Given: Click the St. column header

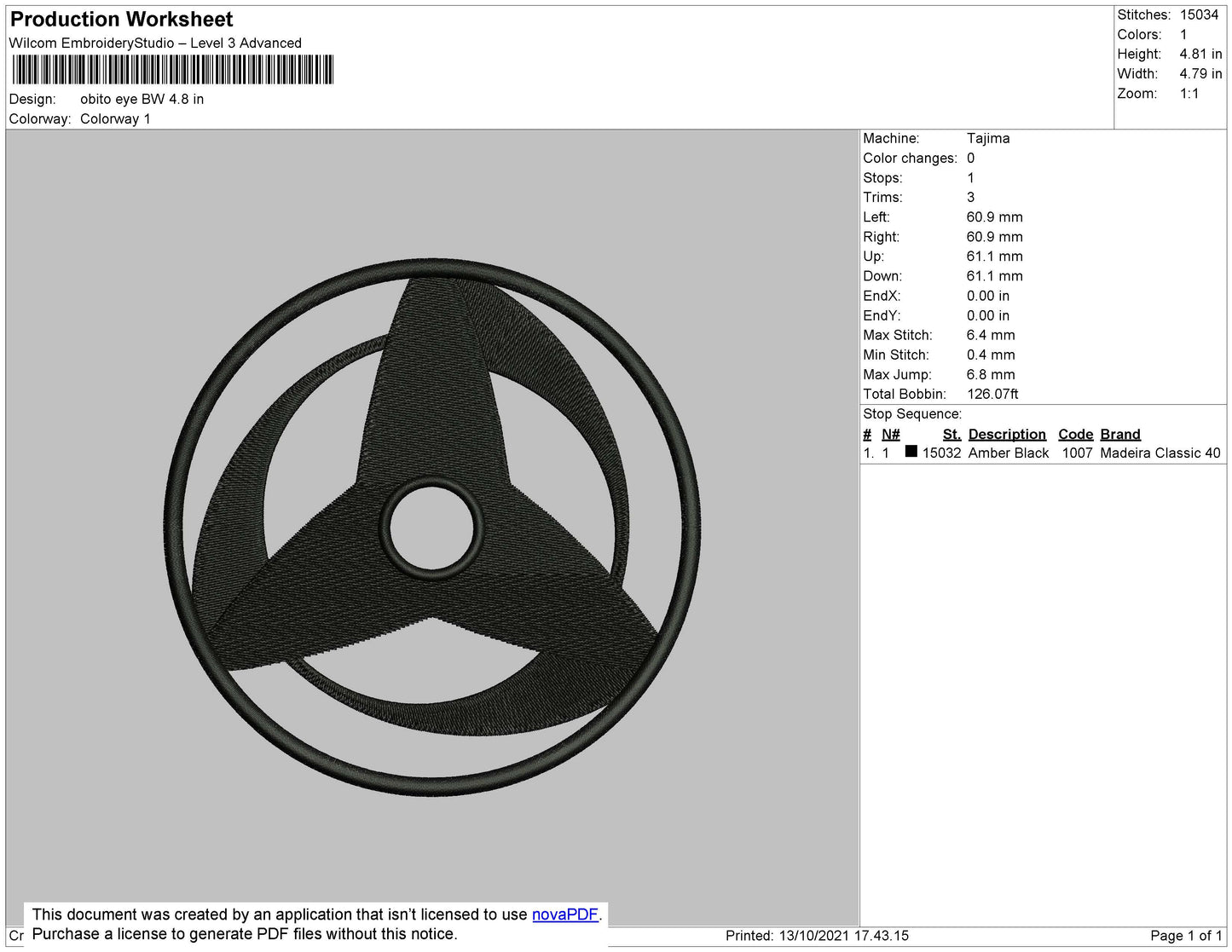Looking at the screenshot, I should [x=952, y=434].
